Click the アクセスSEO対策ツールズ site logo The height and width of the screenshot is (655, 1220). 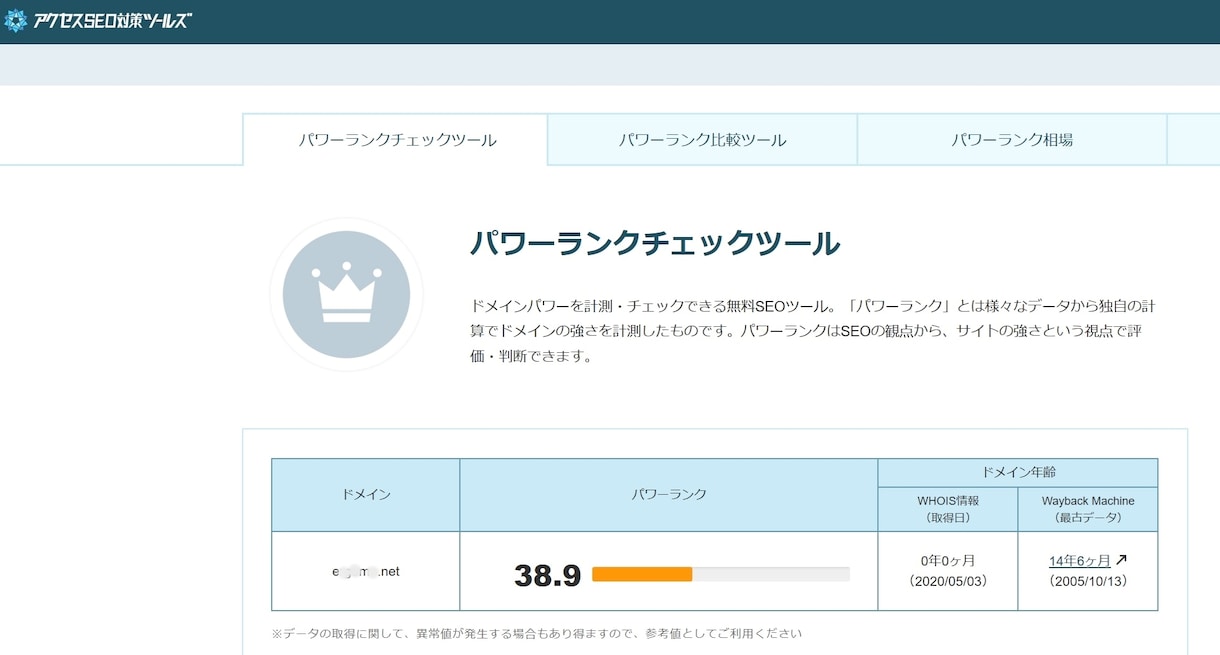(x=97, y=20)
